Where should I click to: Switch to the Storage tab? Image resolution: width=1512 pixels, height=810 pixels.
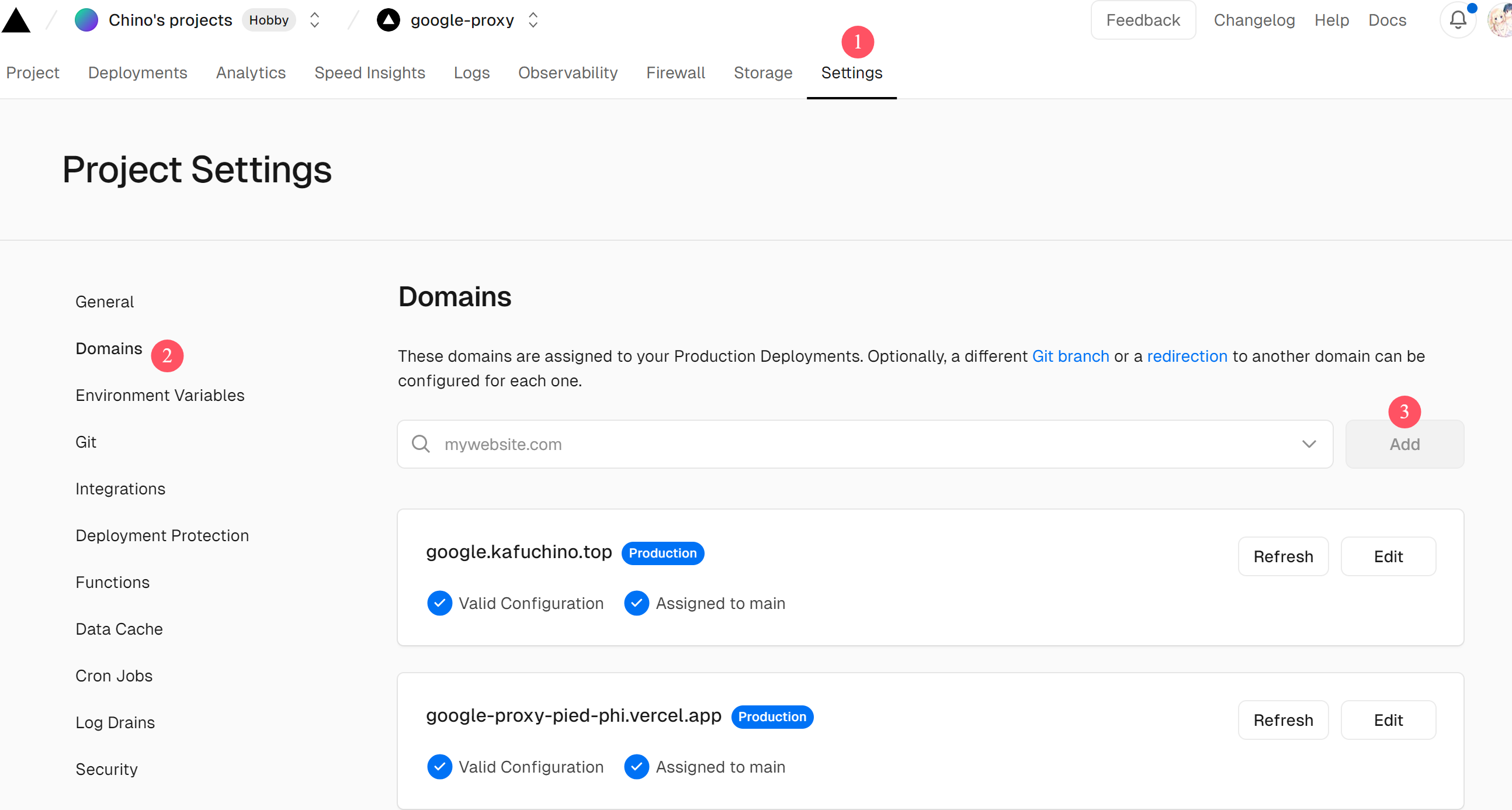762,73
